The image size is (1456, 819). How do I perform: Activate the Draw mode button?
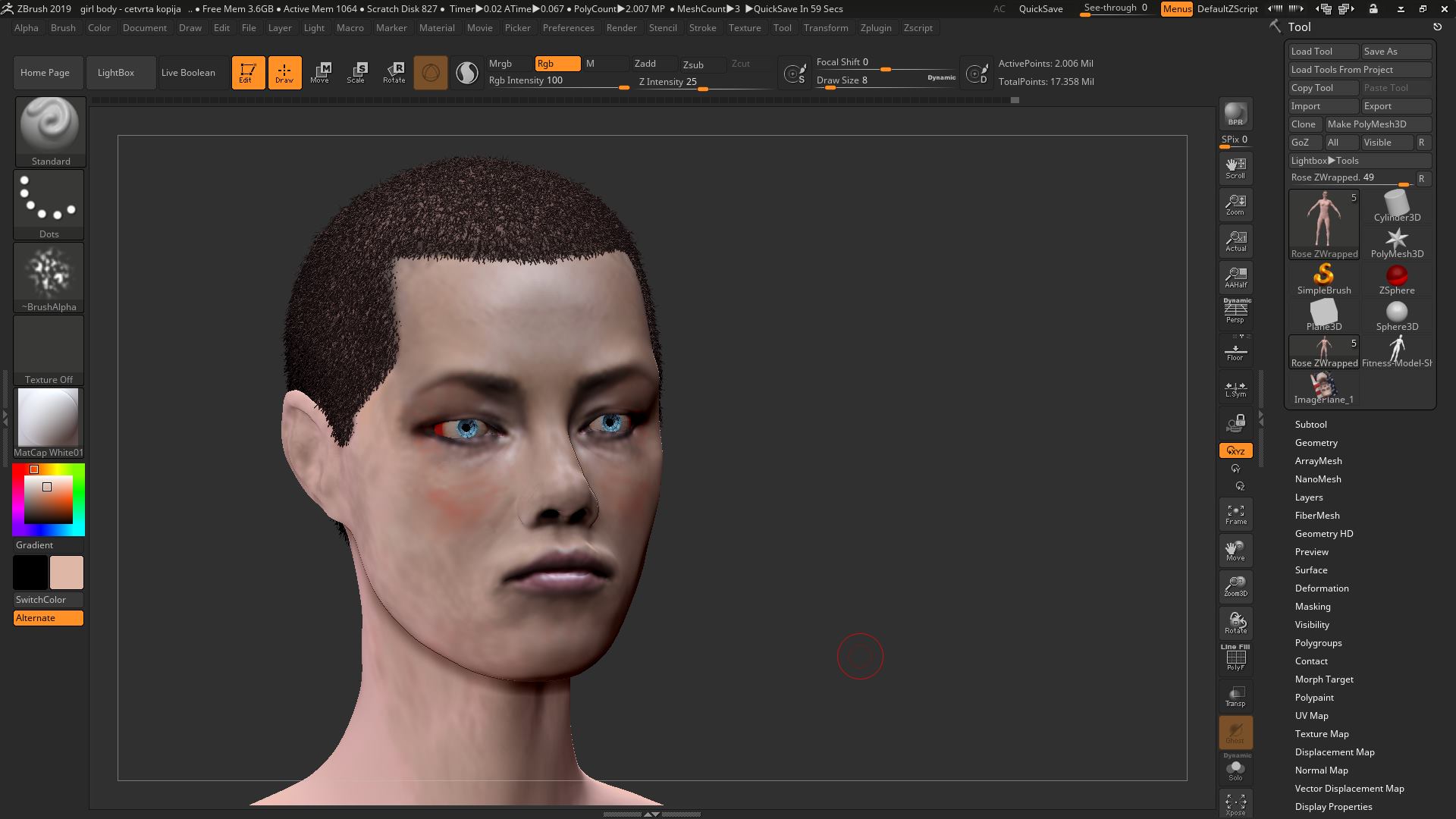(x=284, y=73)
